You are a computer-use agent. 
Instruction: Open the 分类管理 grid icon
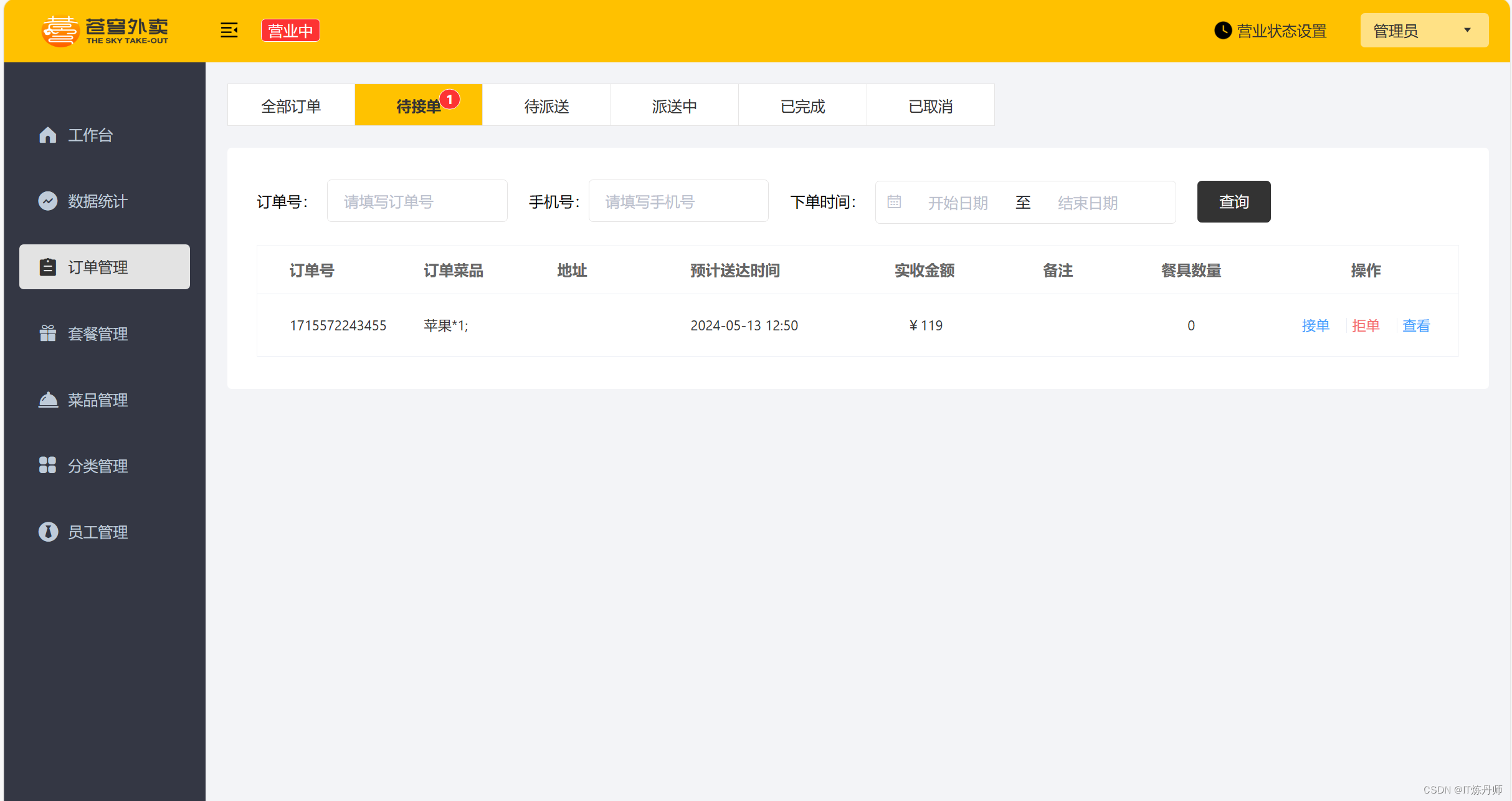pos(49,466)
